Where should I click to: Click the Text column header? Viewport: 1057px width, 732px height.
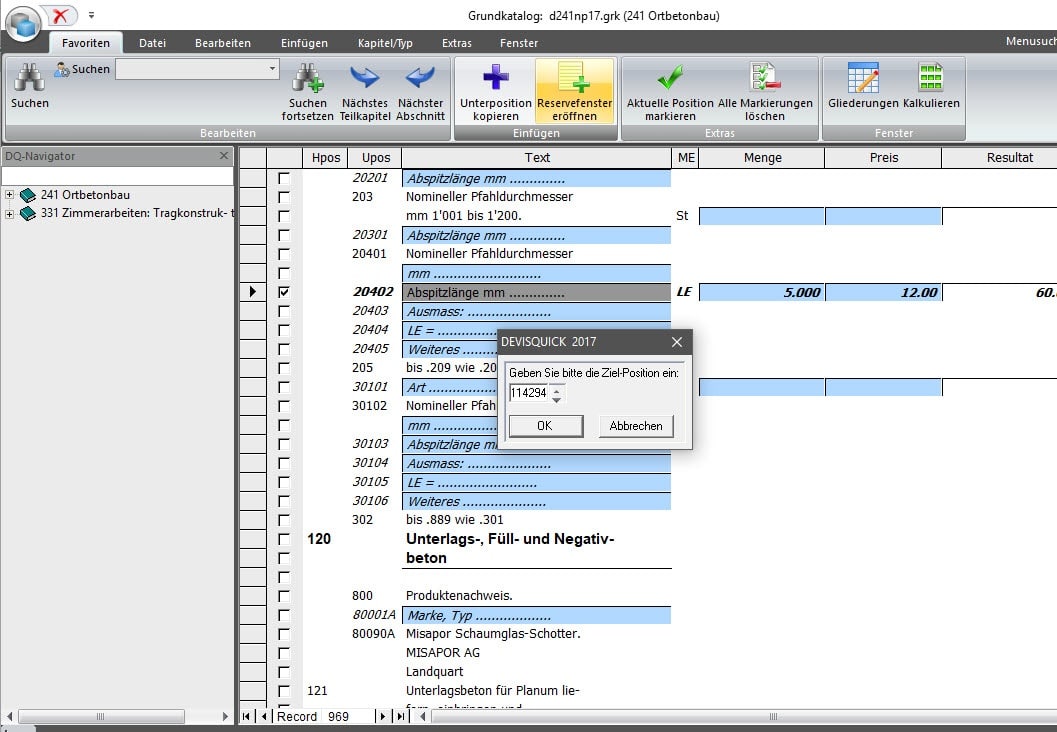537,158
